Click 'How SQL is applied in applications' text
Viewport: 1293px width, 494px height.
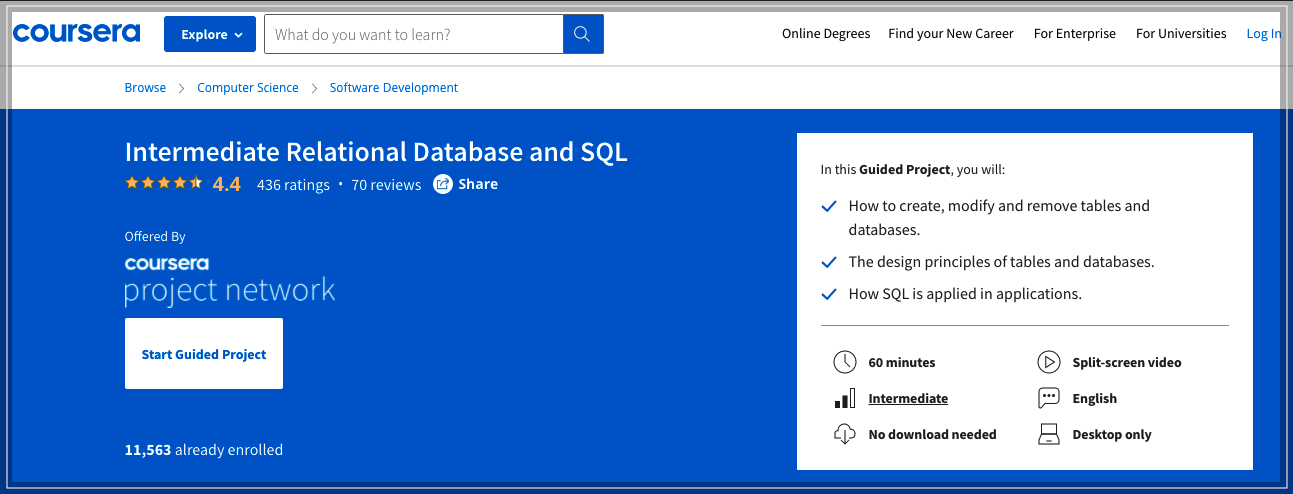pos(965,294)
